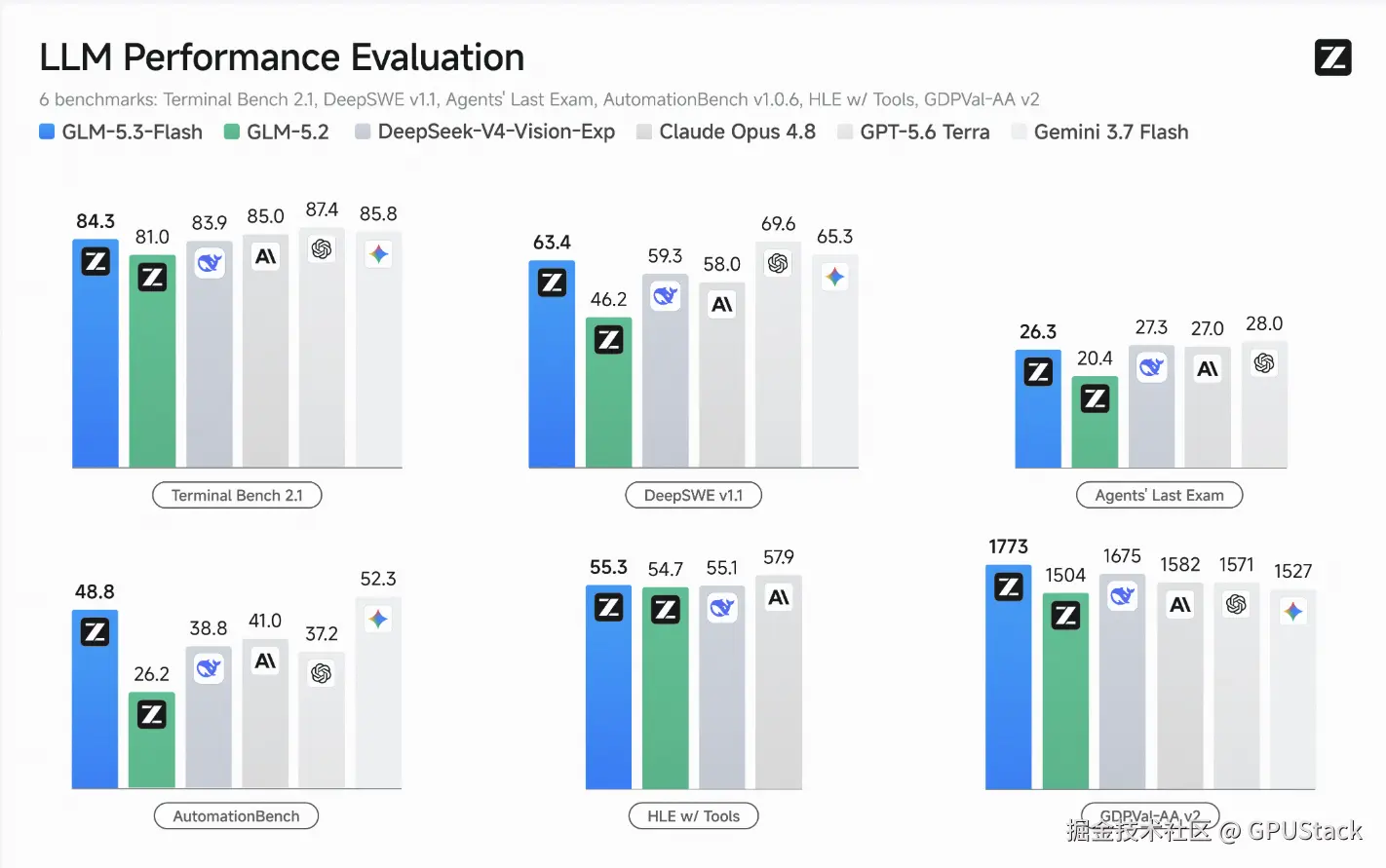
Task: Click the GLM-5.3-Flash blue legend swatch
Action: pos(47,132)
